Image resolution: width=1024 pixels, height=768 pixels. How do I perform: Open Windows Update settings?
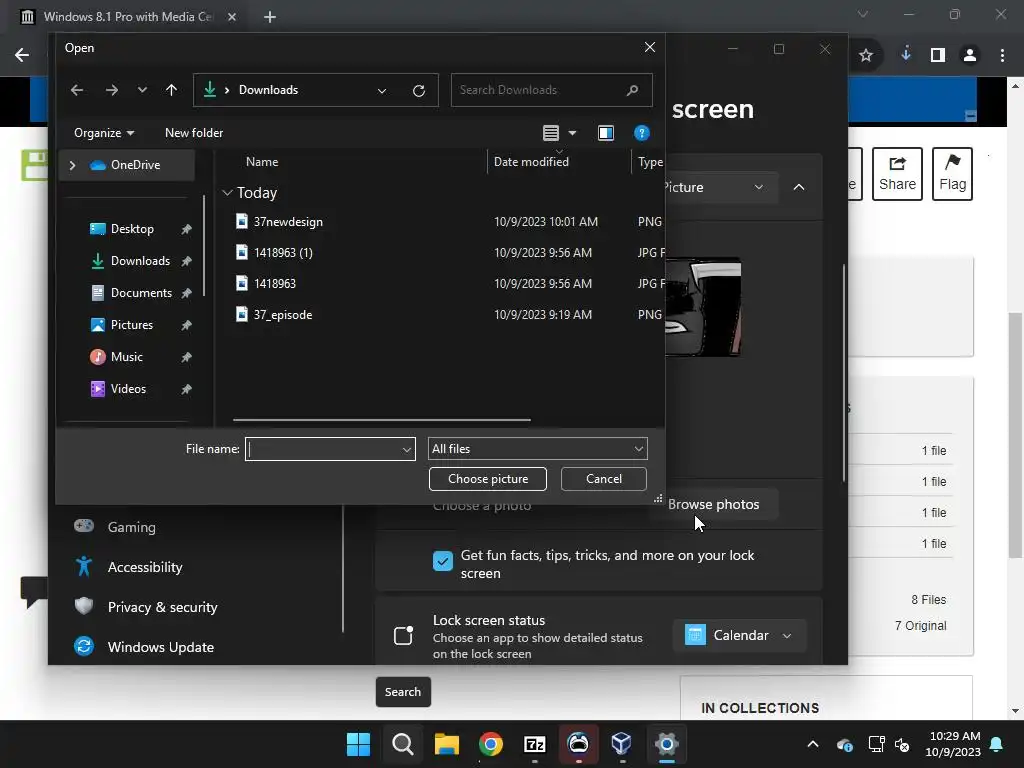point(161,647)
